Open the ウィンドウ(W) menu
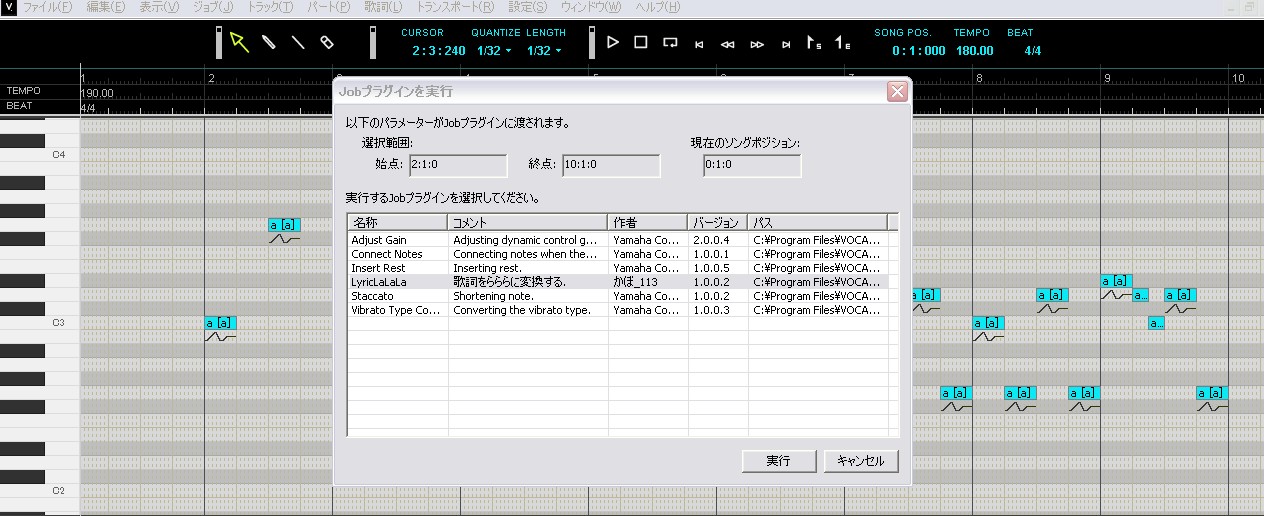 pyautogui.click(x=590, y=7)
